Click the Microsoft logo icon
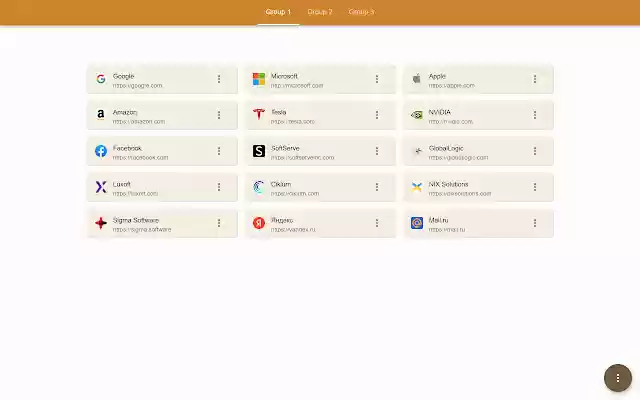The width and height of the screenshot is (640, 400). (259, 79)
